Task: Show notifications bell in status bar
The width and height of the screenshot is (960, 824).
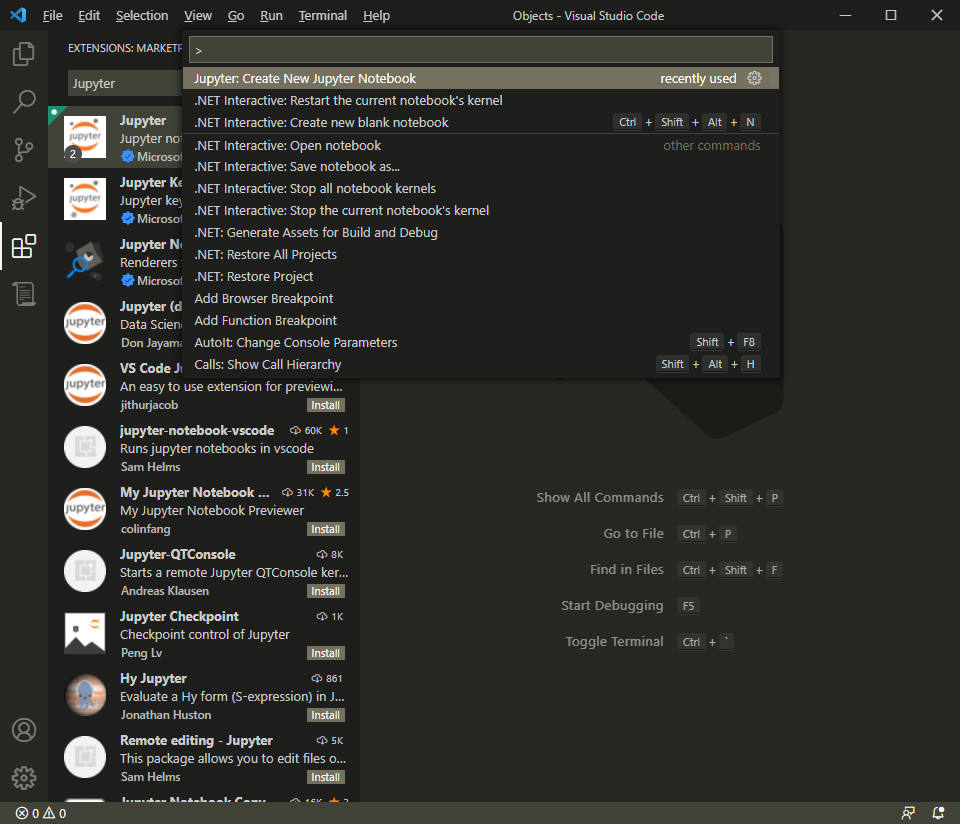Action: (x=938, y=813)
